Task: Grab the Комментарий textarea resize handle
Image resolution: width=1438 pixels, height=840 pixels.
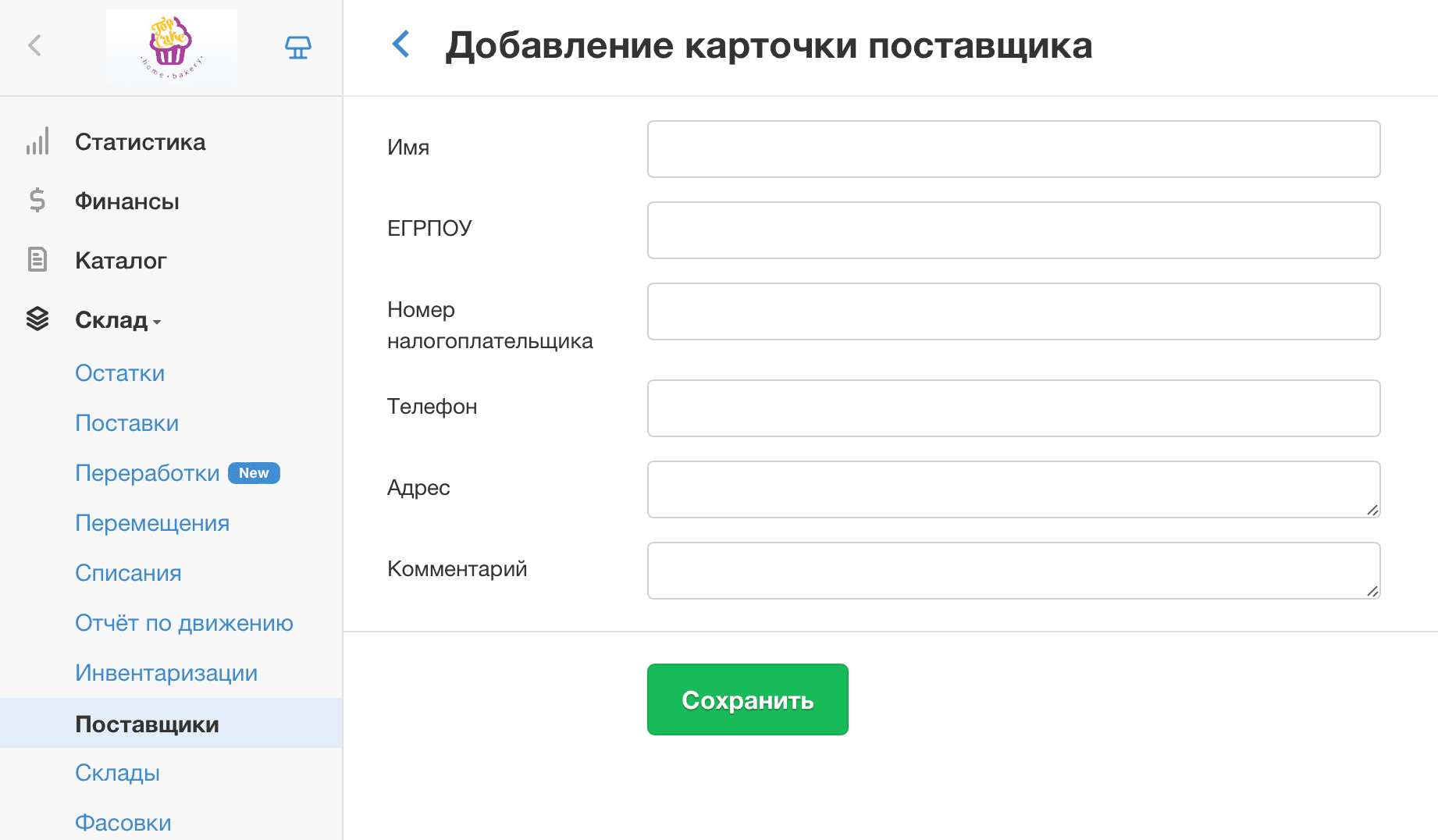Action: click(1372, 591)
